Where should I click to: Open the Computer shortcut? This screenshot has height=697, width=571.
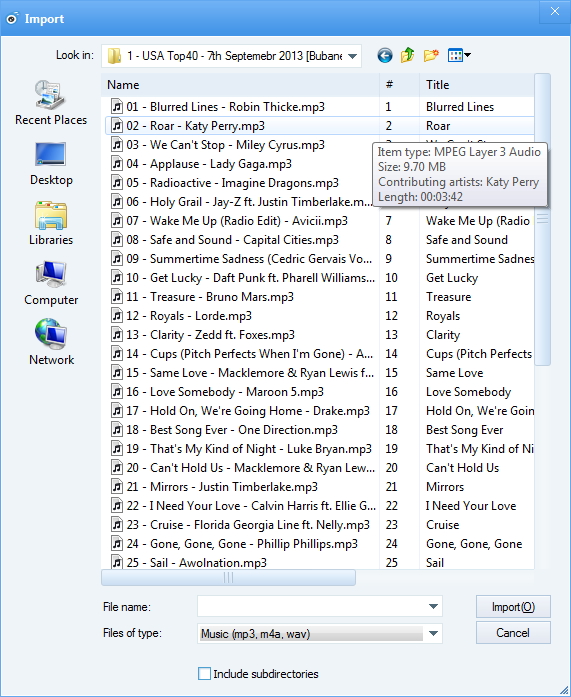pos(51,284)
